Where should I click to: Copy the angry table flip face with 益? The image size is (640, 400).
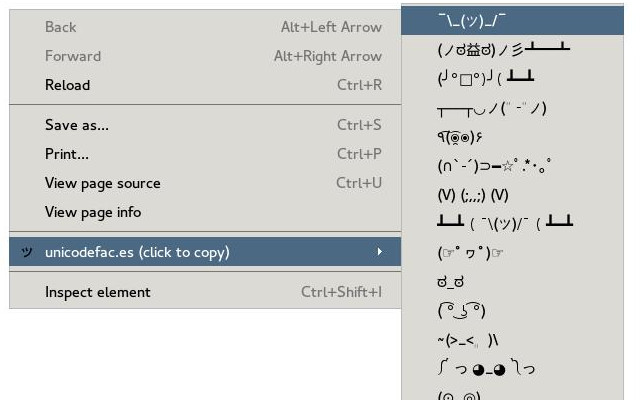512,49
